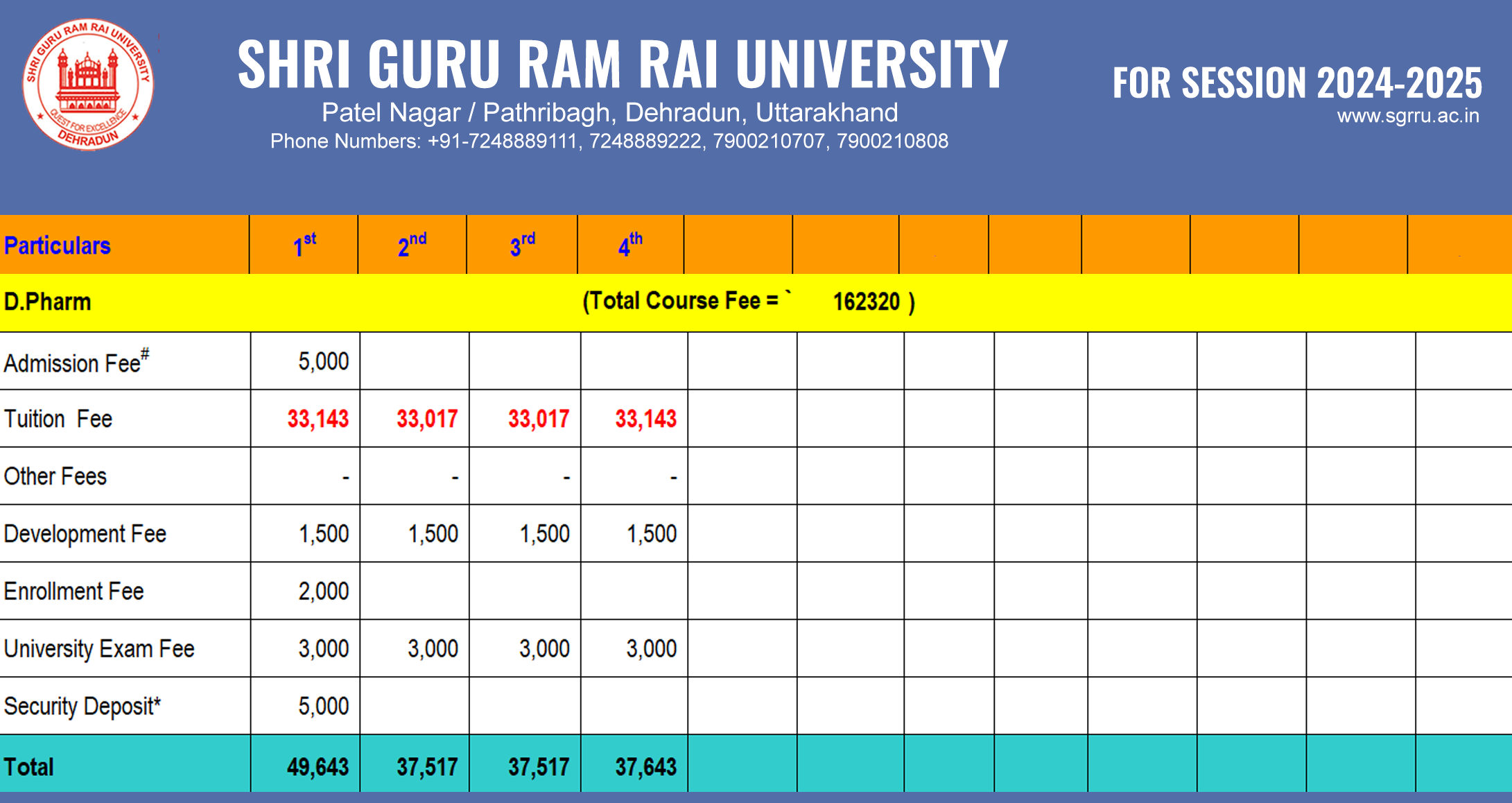Select the Admission Fee row label
Screen dimensions: 1512x803
click(x=76, y=361)
